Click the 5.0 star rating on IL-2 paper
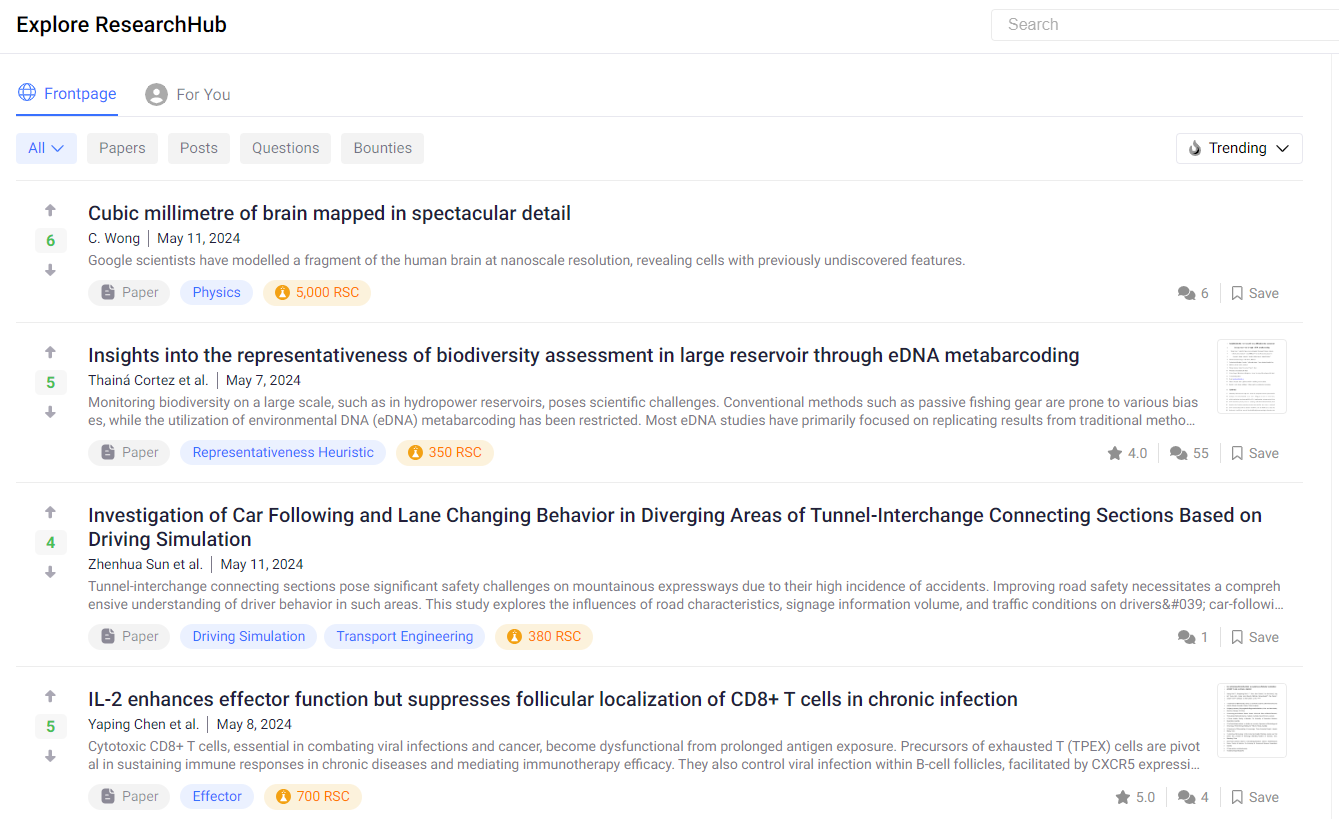Image resolution: width=1339 pixels, height=819 pixels. [x=1135, y=797]
